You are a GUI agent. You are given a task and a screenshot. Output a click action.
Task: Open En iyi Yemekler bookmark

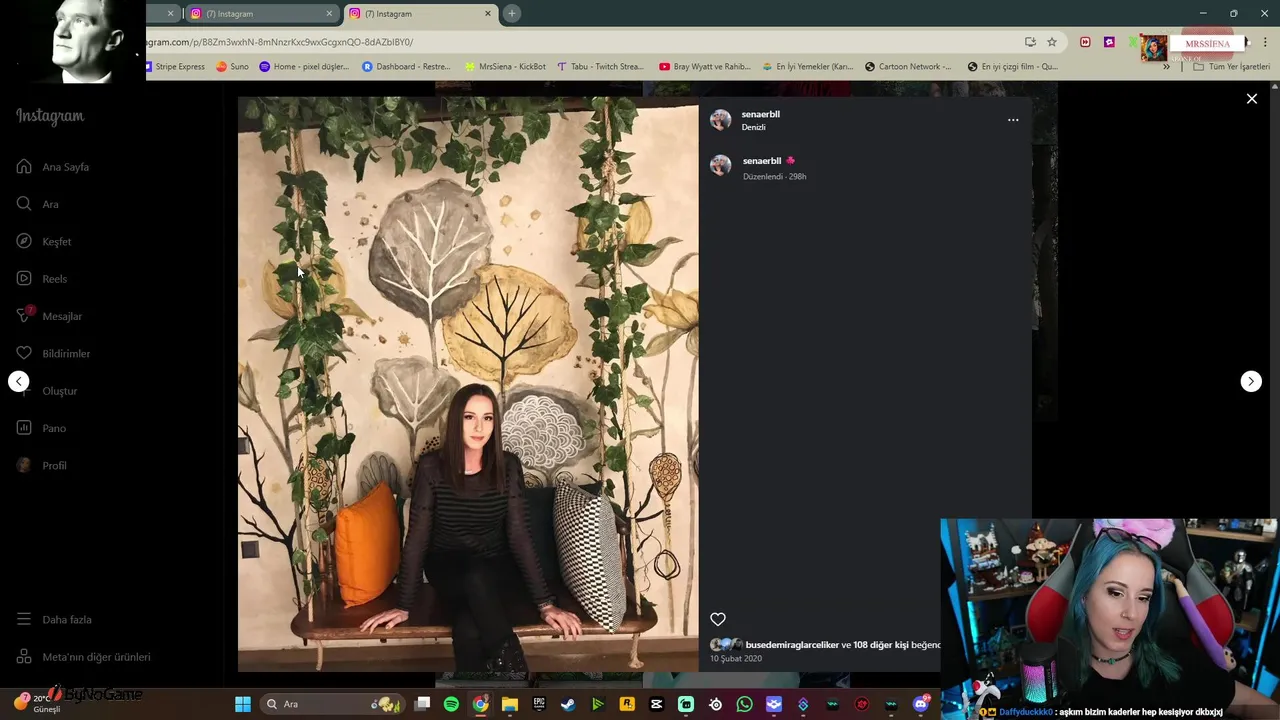[x=807, y=67]
